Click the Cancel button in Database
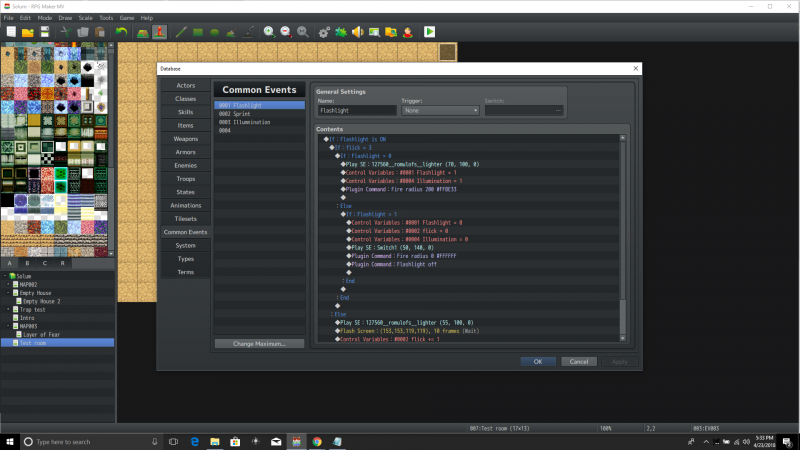 579,361
